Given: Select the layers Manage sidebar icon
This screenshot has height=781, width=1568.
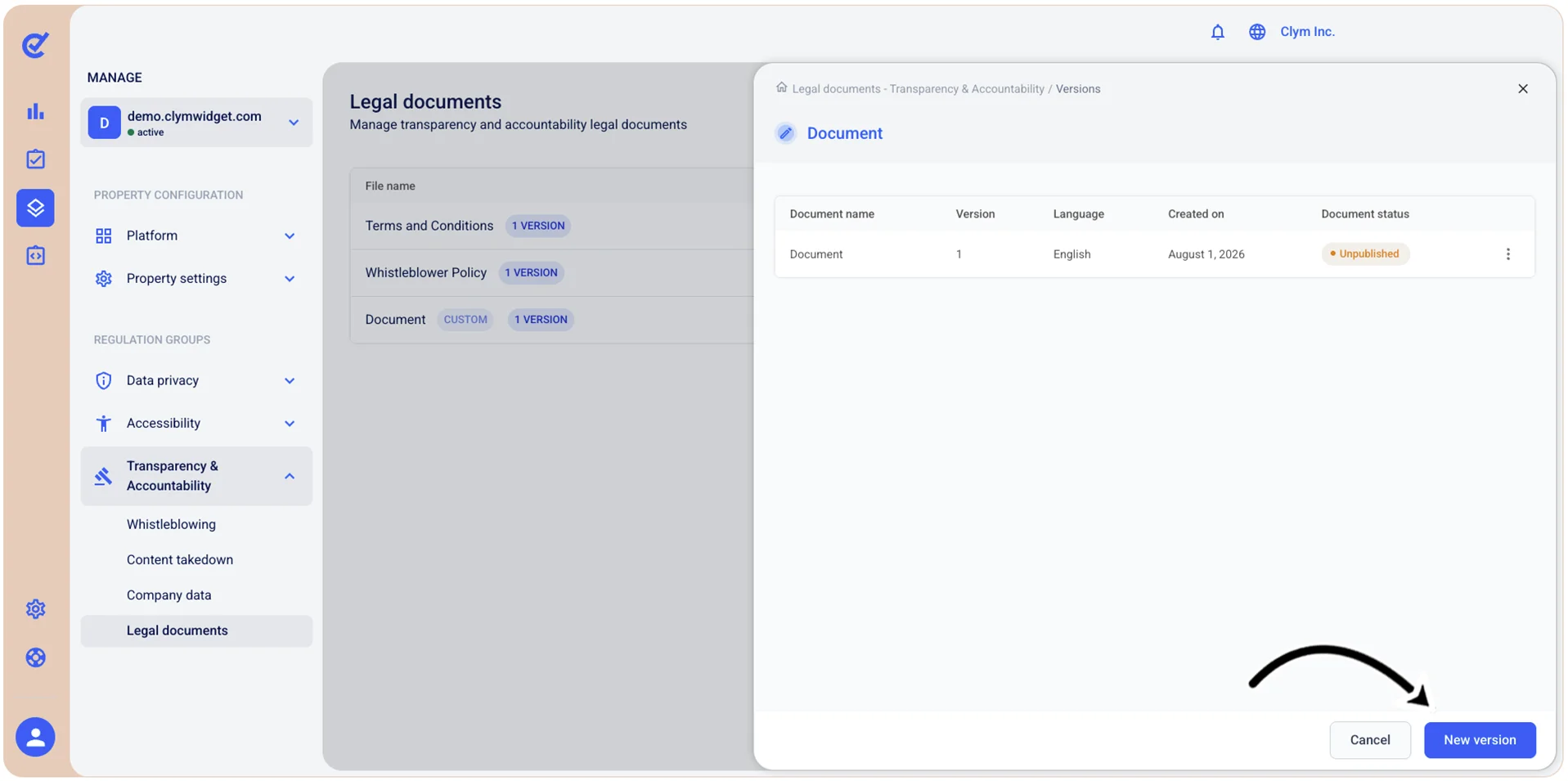Looking at the screenshot, I should [35, 208].
